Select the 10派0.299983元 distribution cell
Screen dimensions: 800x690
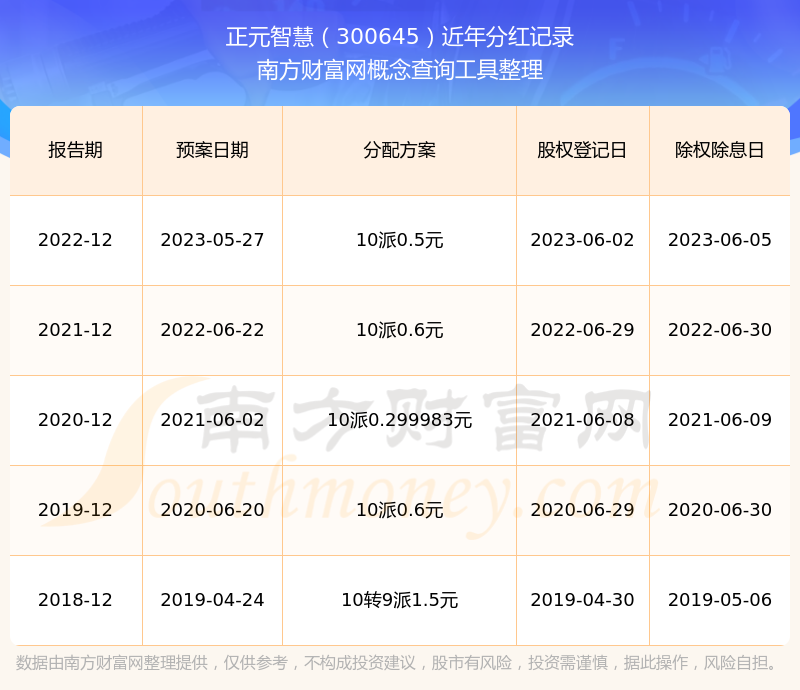(x=399, y=420)
